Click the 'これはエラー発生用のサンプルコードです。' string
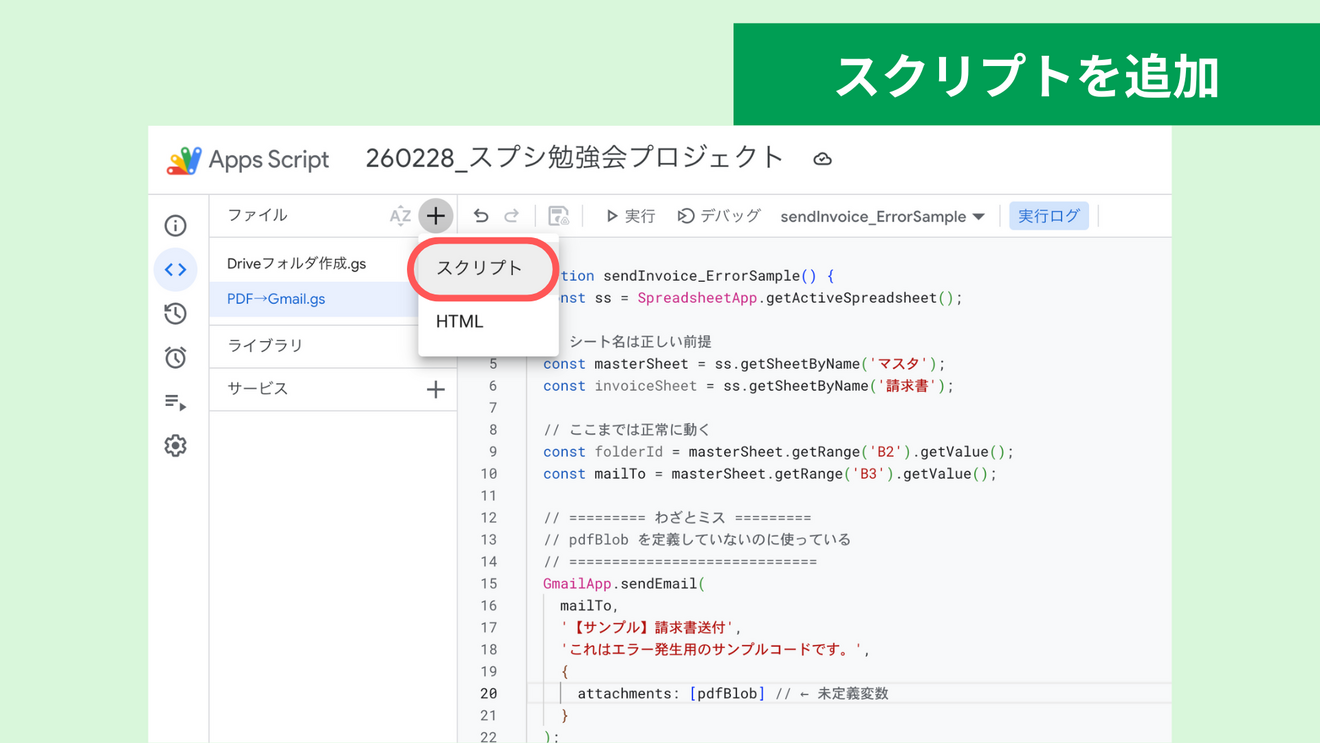 715,650
